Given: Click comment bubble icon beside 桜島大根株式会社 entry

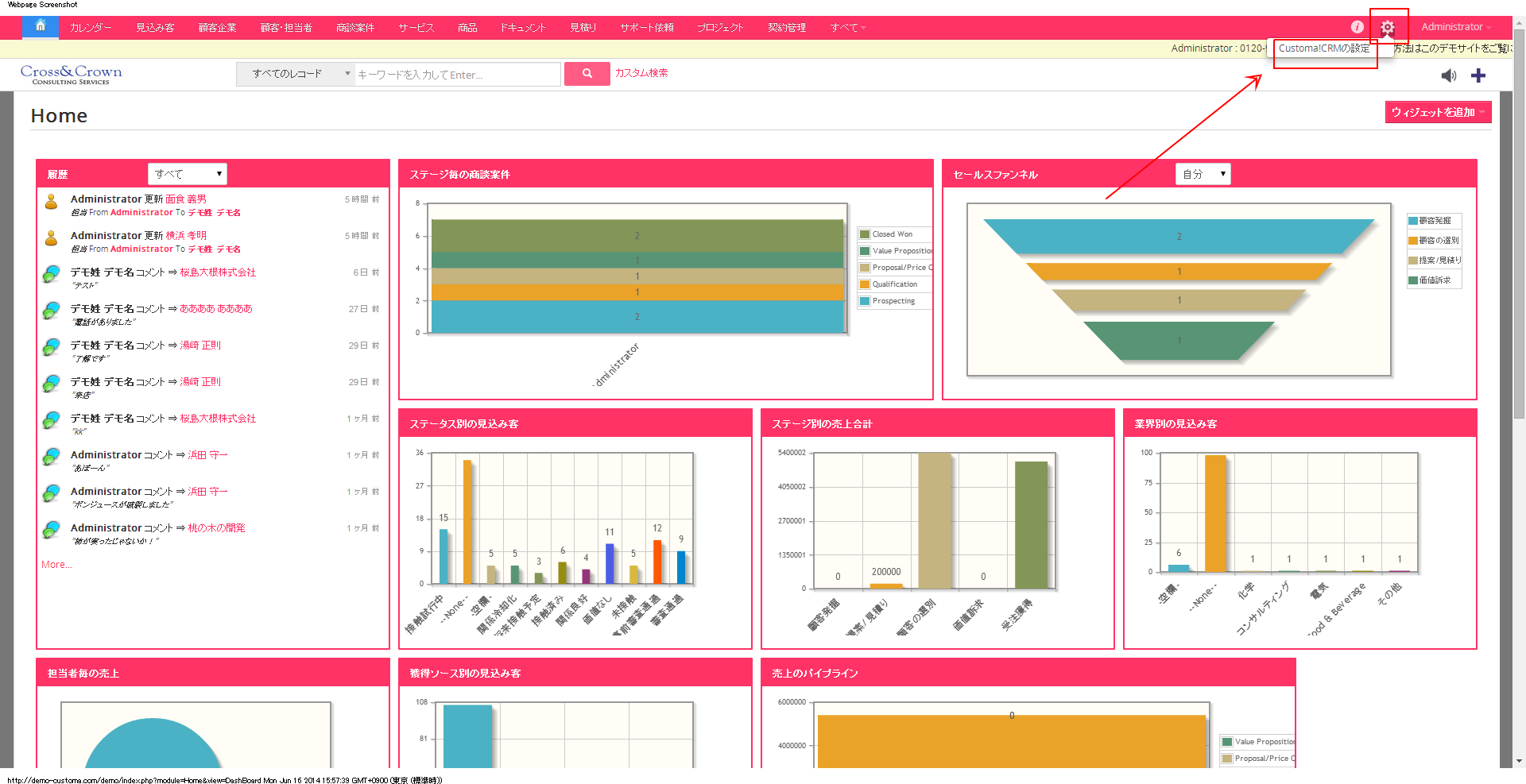Looking at the screenshot, I should pos(52,274).
